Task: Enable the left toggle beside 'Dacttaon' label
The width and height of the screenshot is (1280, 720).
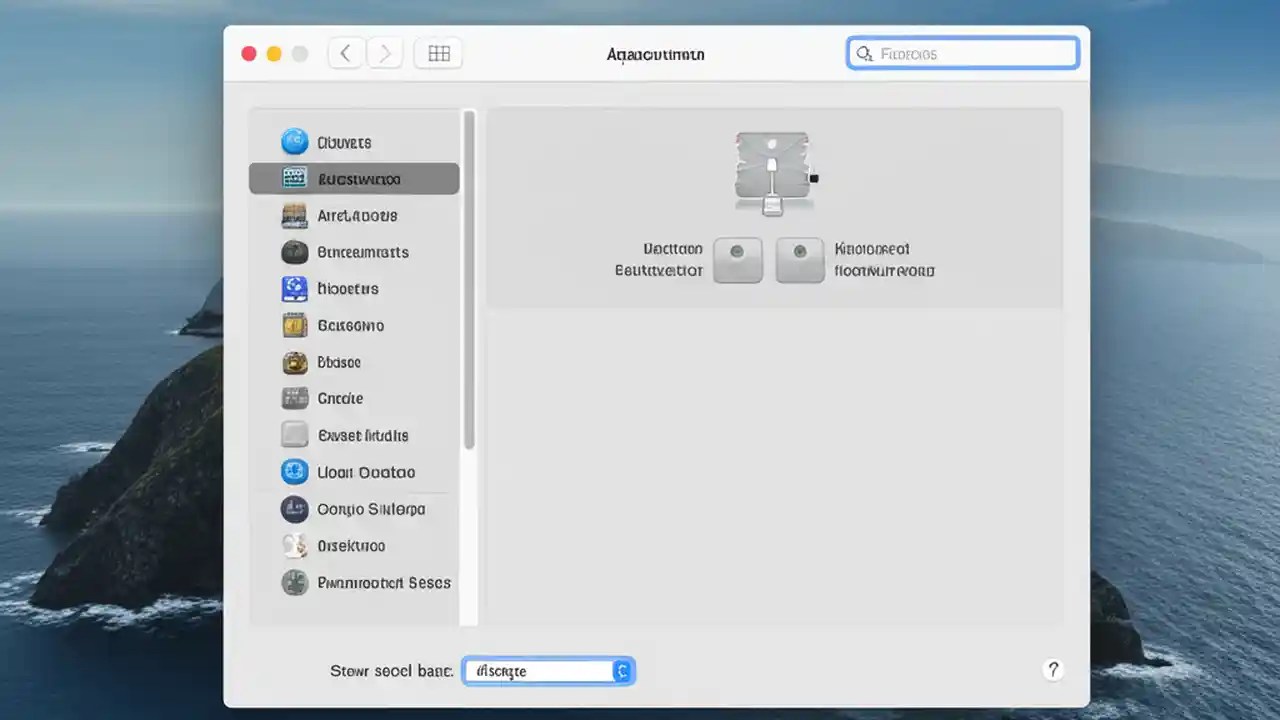Action: tap(738, 260)
